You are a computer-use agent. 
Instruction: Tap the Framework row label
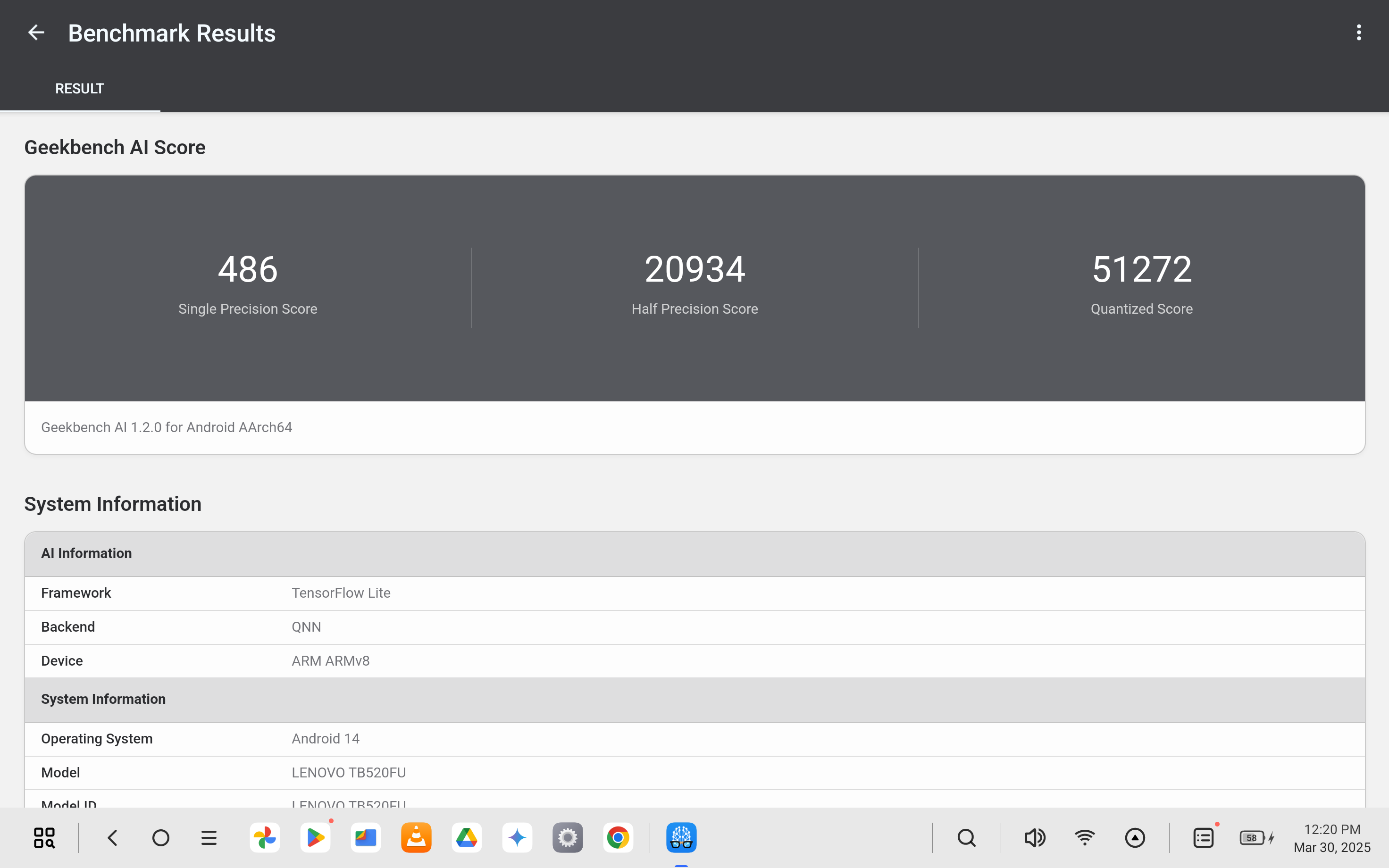tap(76, 593)
